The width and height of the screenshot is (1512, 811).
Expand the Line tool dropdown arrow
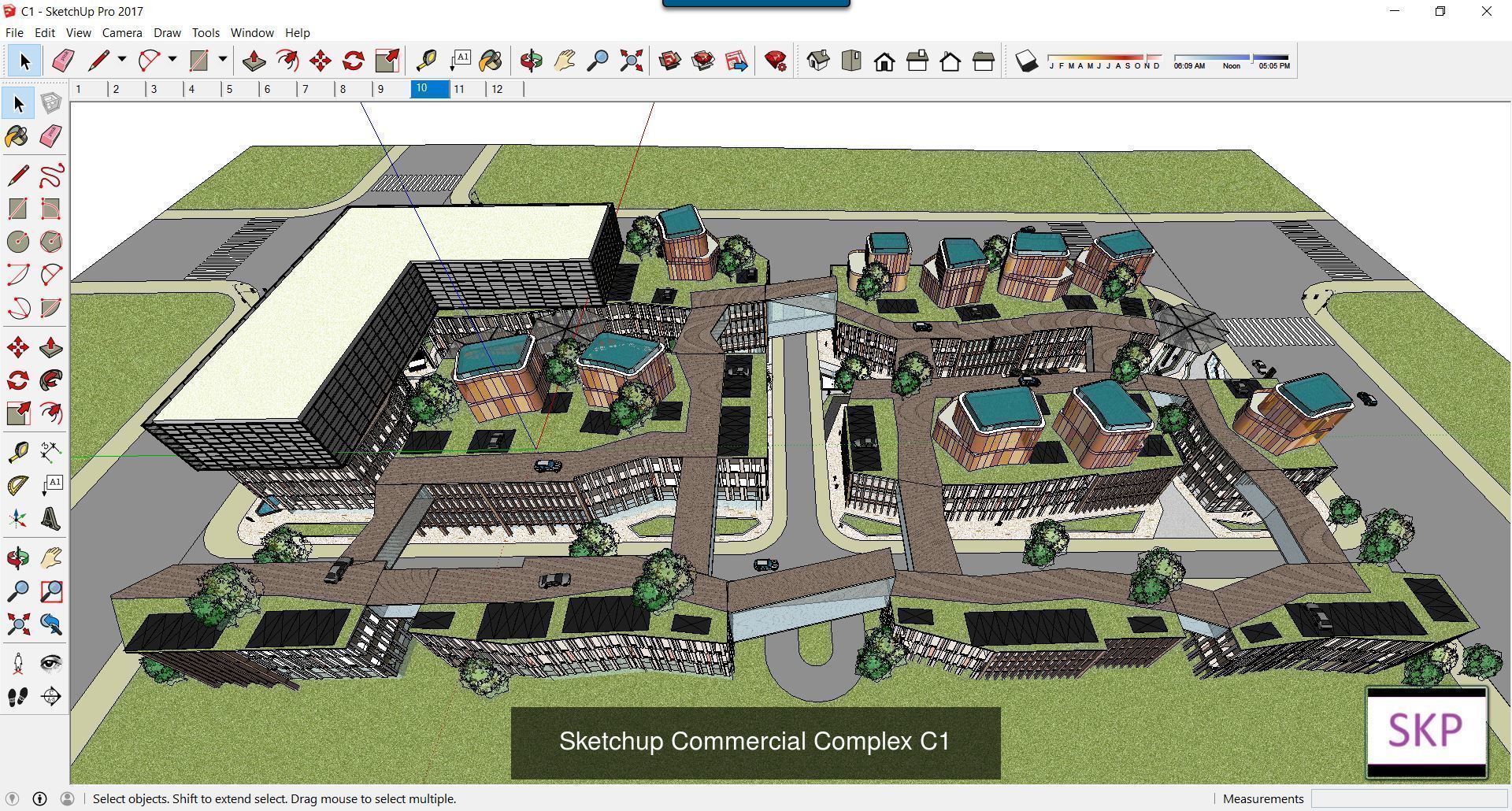(122, 59)
